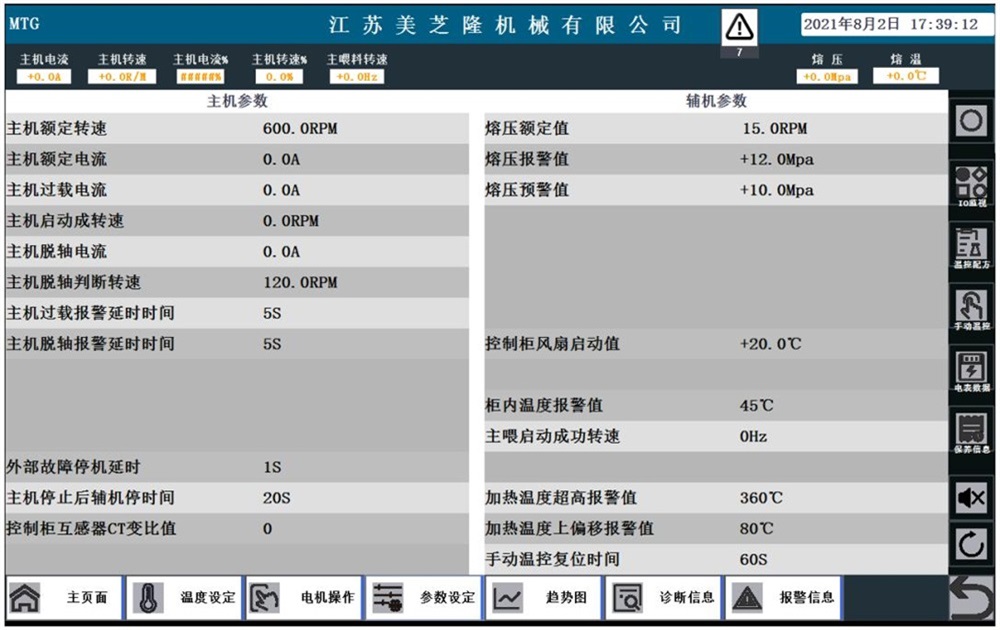Switch to the 温度设定 tab
The width and height of the screenshot is (1000, 630).
[185, 598]
